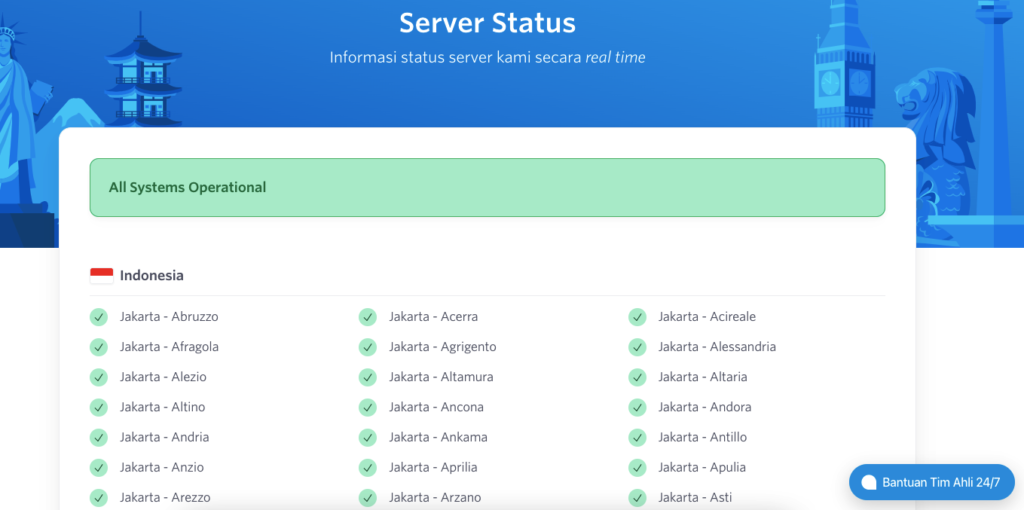Screen dimensions: 1024x510
Task: Open Bantuan Tim Ahli 24/7 chat
Action: pyautogui.click(x=932, y=483)
